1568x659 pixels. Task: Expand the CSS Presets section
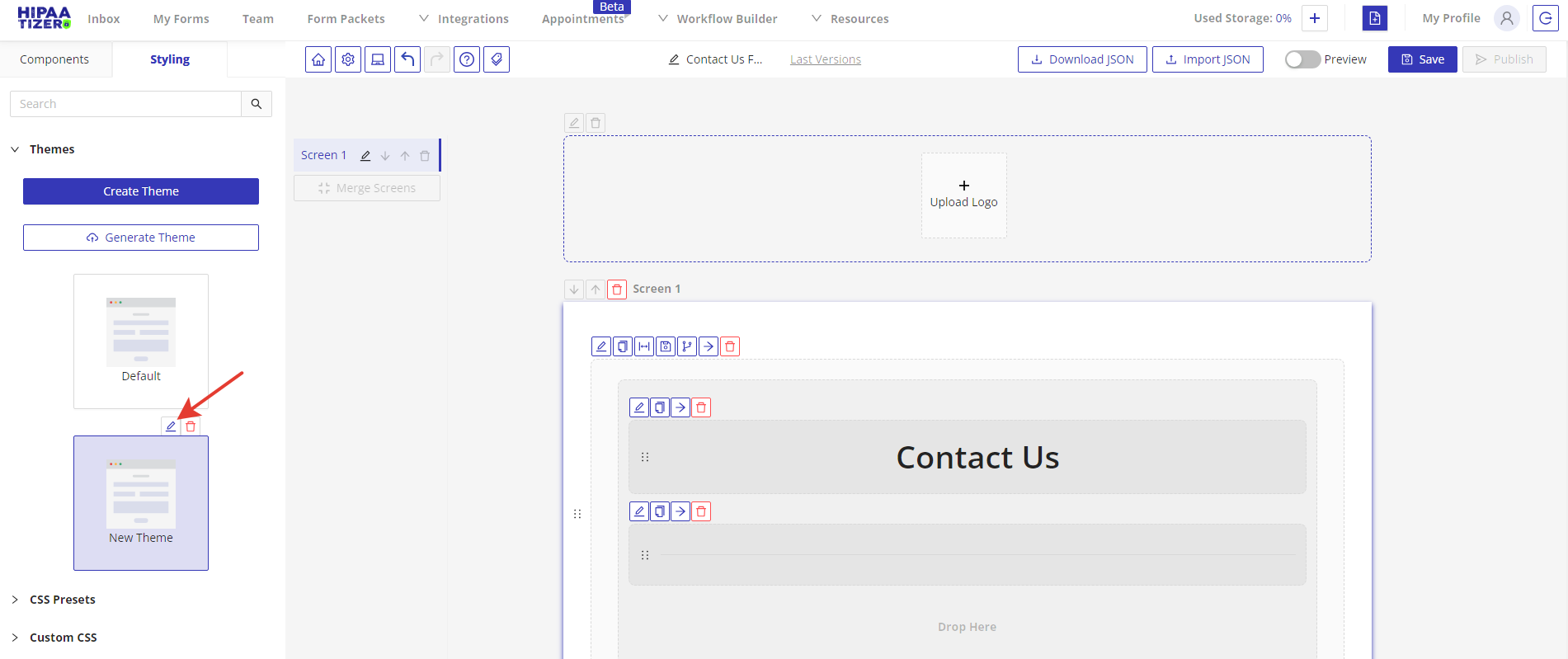(15, 600)
